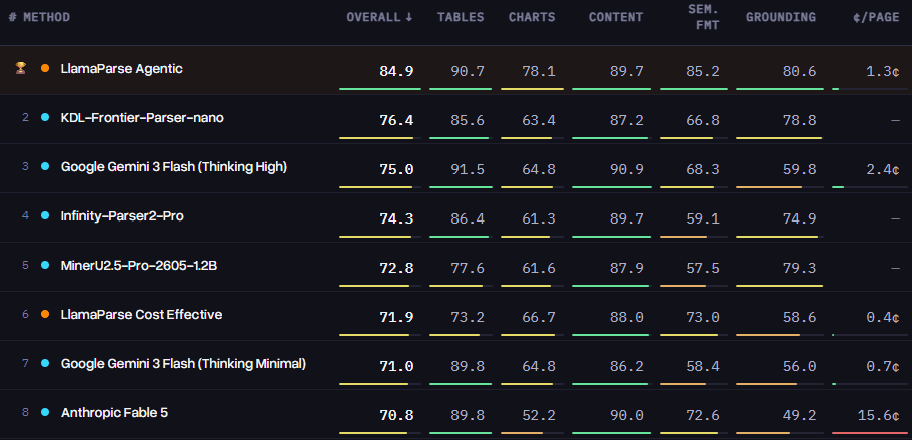Click the blue dot beside MinerU2.5-Pro-2605-1.2B
This screenshot has height=440, width=912.
pos(45,265)
